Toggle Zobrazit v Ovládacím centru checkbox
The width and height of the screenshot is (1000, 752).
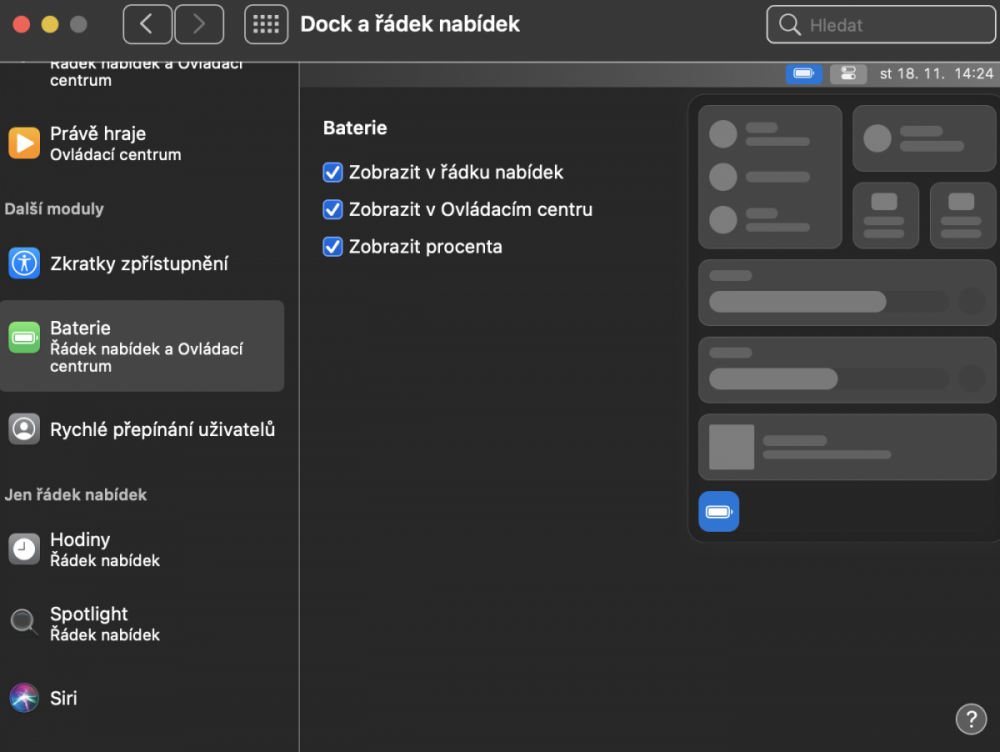(x=332, y=209)
